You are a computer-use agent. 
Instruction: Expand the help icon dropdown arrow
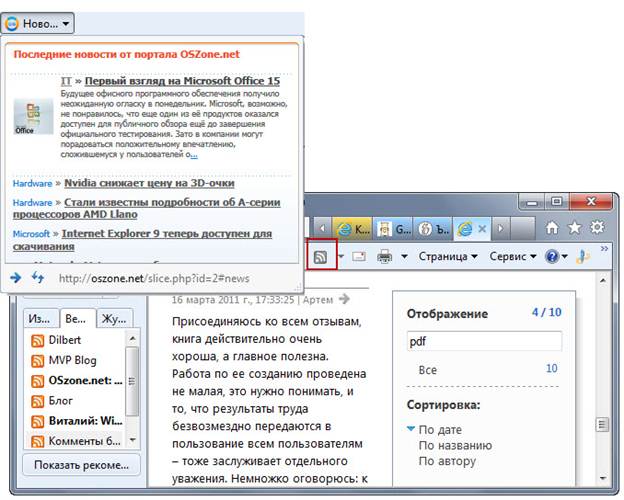click(565, 257)
